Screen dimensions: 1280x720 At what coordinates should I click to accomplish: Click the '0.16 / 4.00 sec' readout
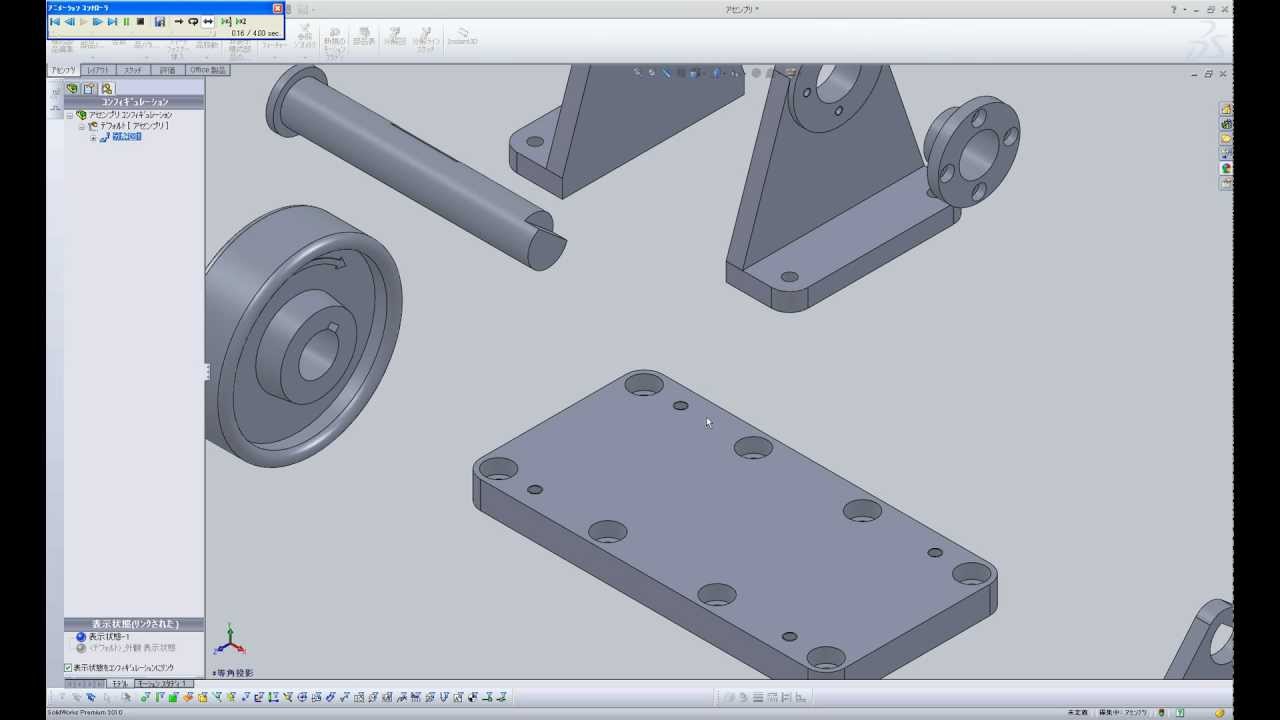(255, 33)
